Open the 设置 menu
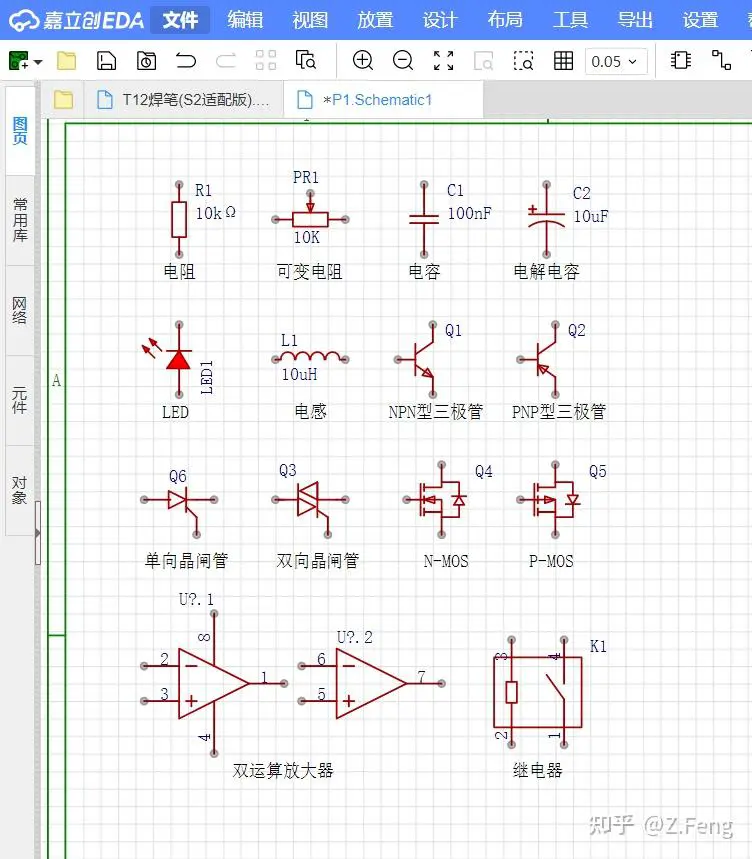Screen dimensions: 752x859 pos(700,20)
